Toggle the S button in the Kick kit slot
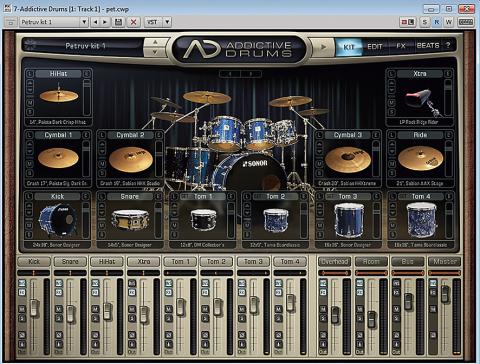 click(x=29, y=235)
